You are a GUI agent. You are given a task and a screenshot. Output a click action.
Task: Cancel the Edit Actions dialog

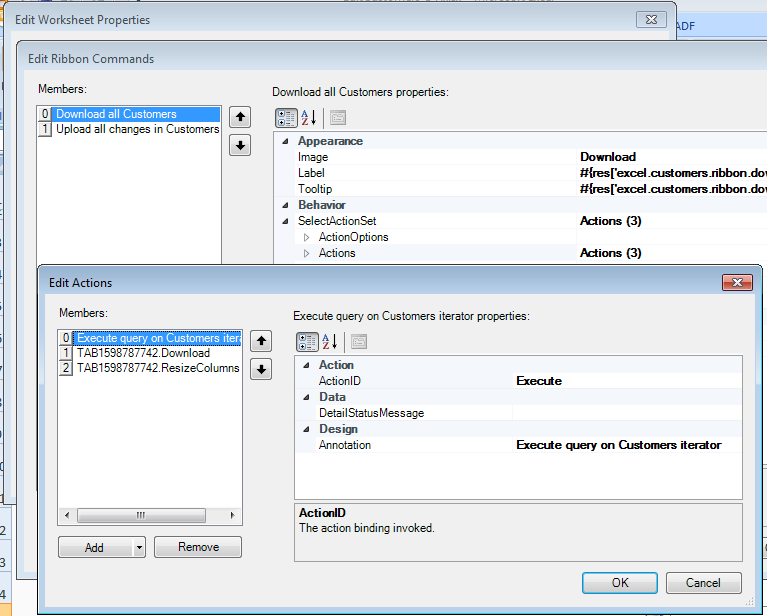(703, 583)
